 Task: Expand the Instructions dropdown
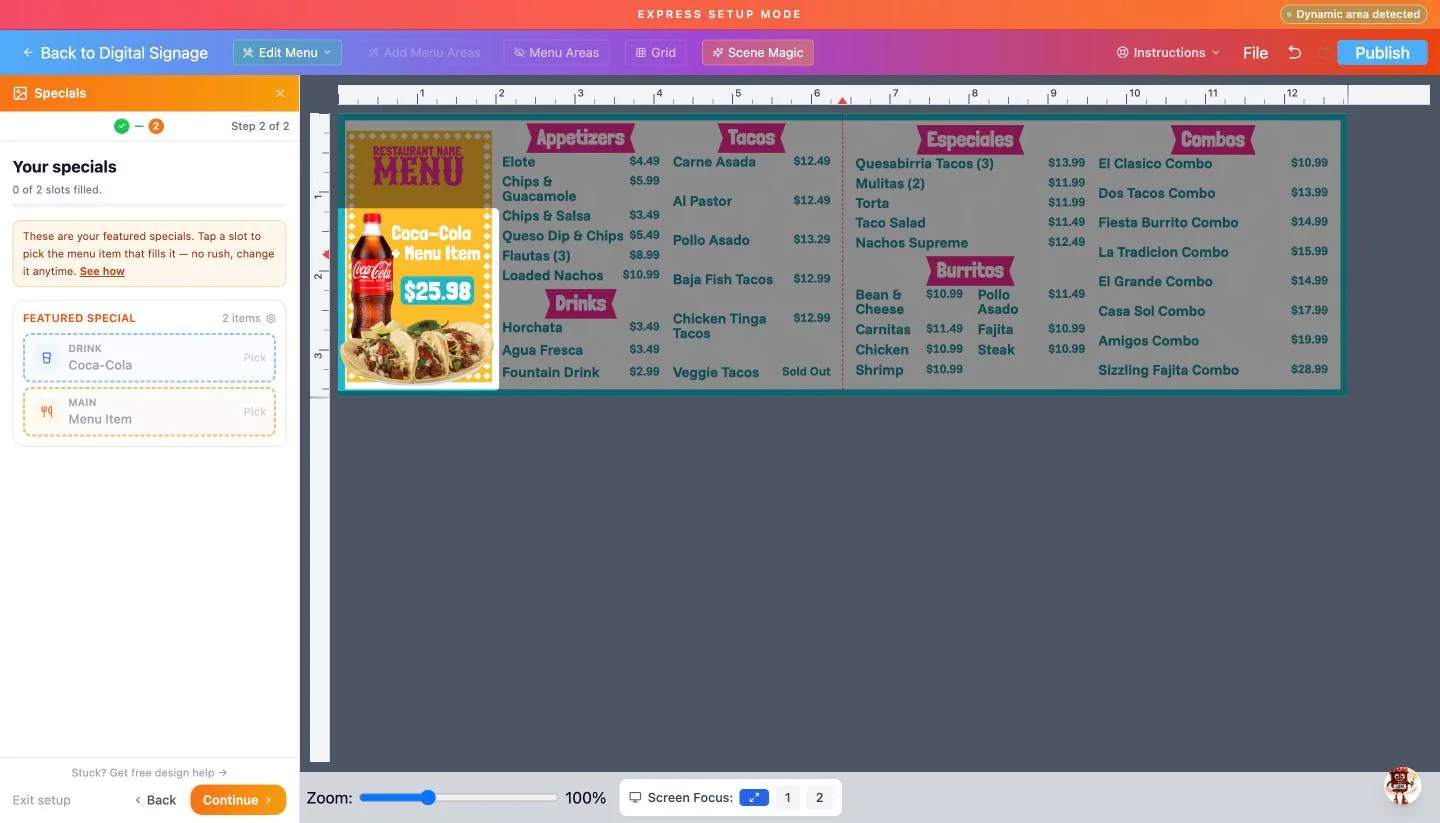(x=1168, y=52)
